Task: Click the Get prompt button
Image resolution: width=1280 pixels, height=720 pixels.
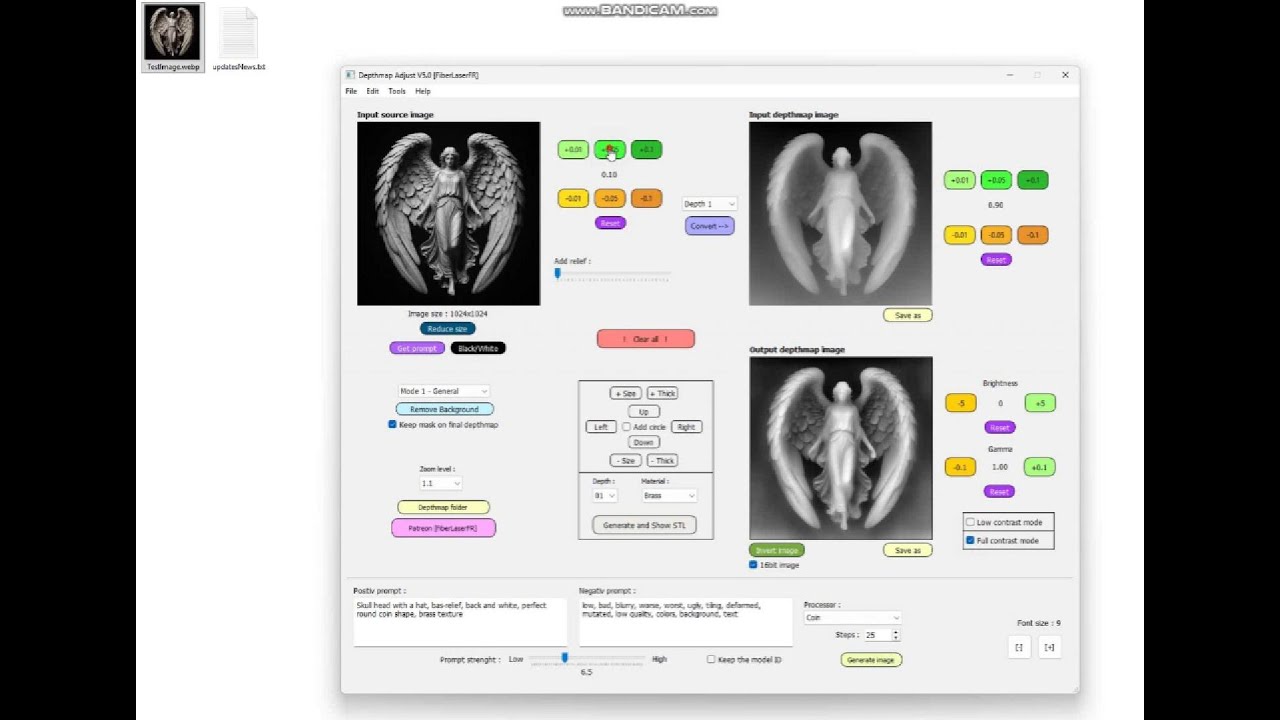Action: pos(417,348)
